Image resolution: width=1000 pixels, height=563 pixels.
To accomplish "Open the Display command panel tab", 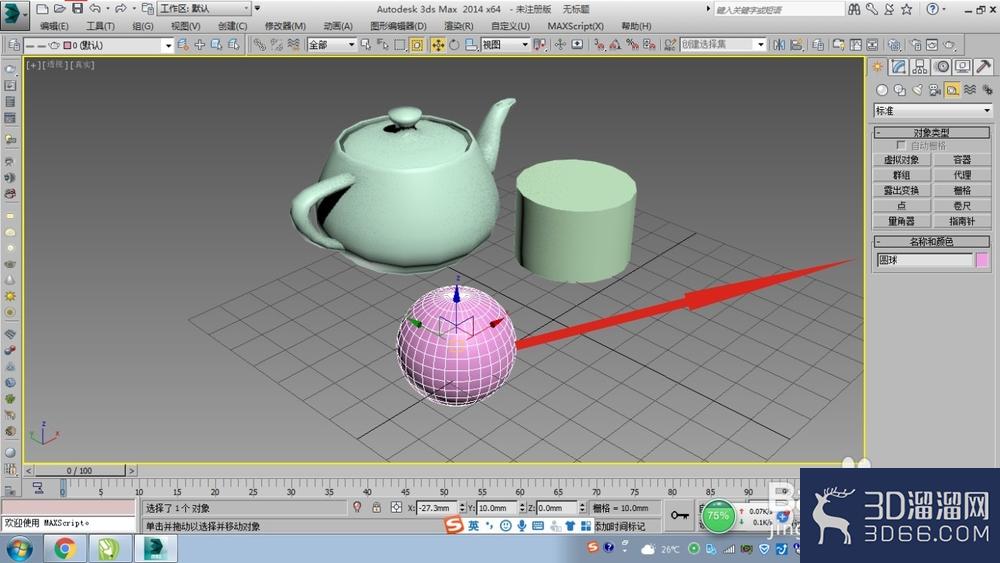I will pyautogui.click(x=962, y=66).
